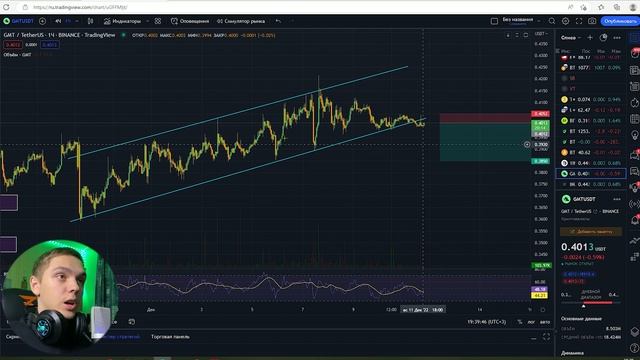Open the USDT currency dropdown on price scale
Viewport: 640px width, 360px height.
tap(541, 34)
